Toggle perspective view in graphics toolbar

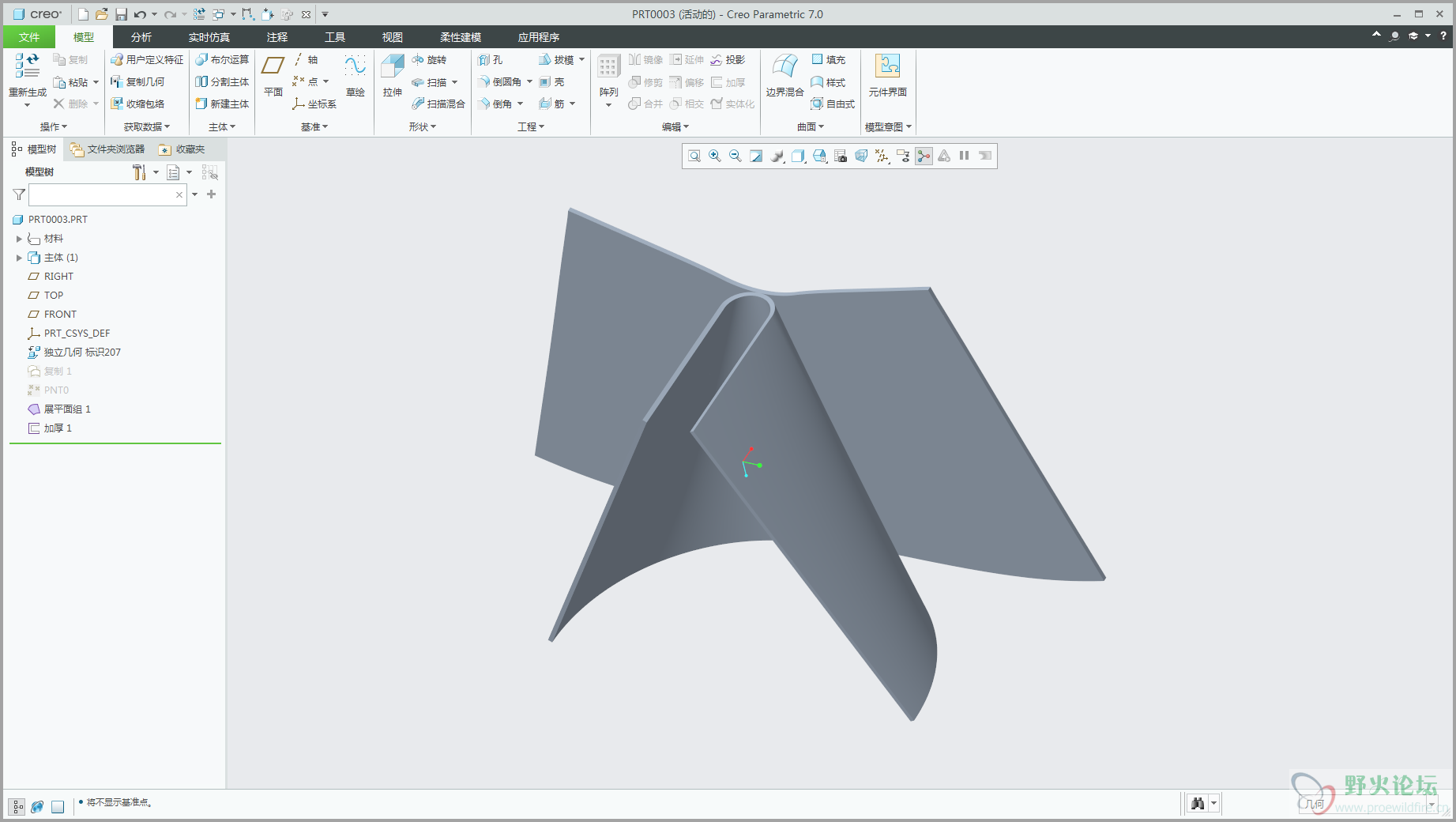pyautogui.click(x=861, y=156)
